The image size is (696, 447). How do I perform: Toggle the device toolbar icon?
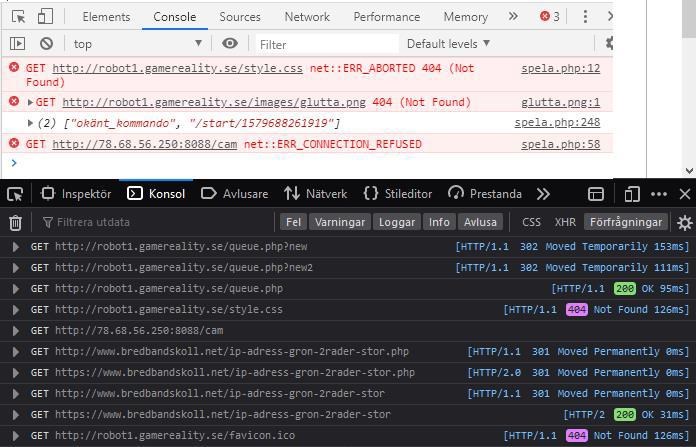coord(46,17)
